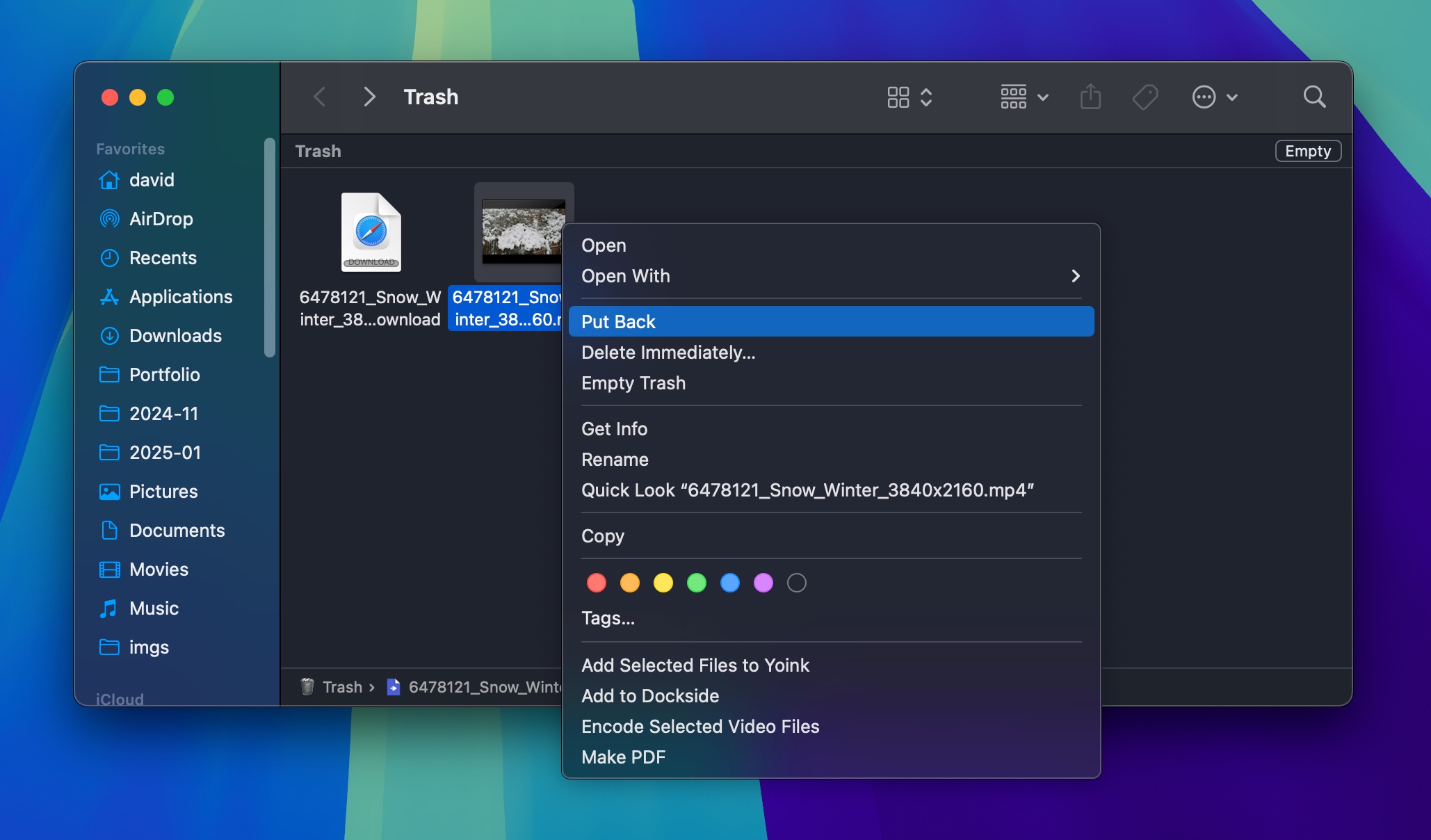Select Delete Immediately… menu entry

[x=831, y=353]
